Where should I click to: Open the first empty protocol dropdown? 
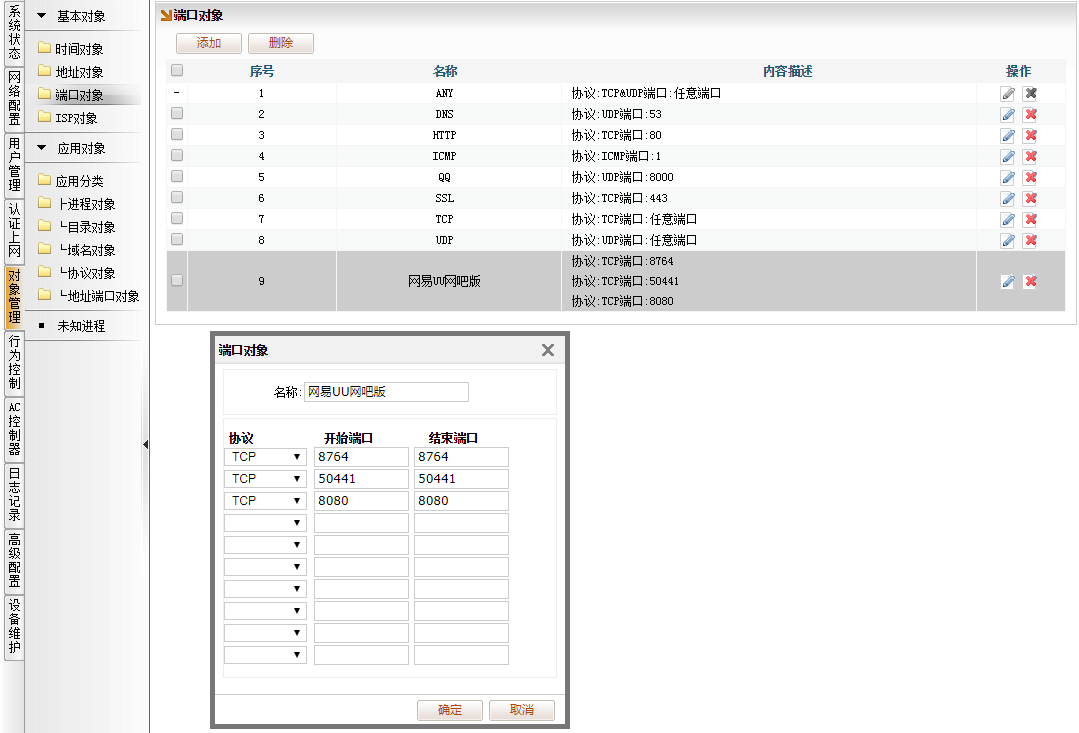click(265, 523)
